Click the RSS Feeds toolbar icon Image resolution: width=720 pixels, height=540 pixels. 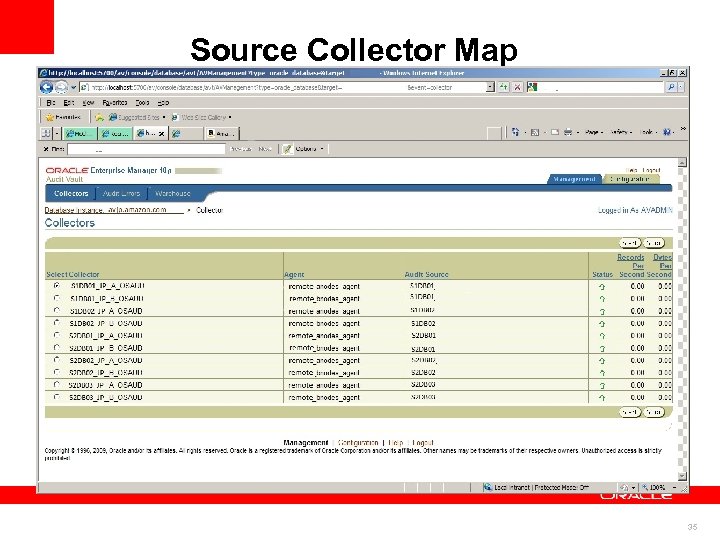(534, 132)
